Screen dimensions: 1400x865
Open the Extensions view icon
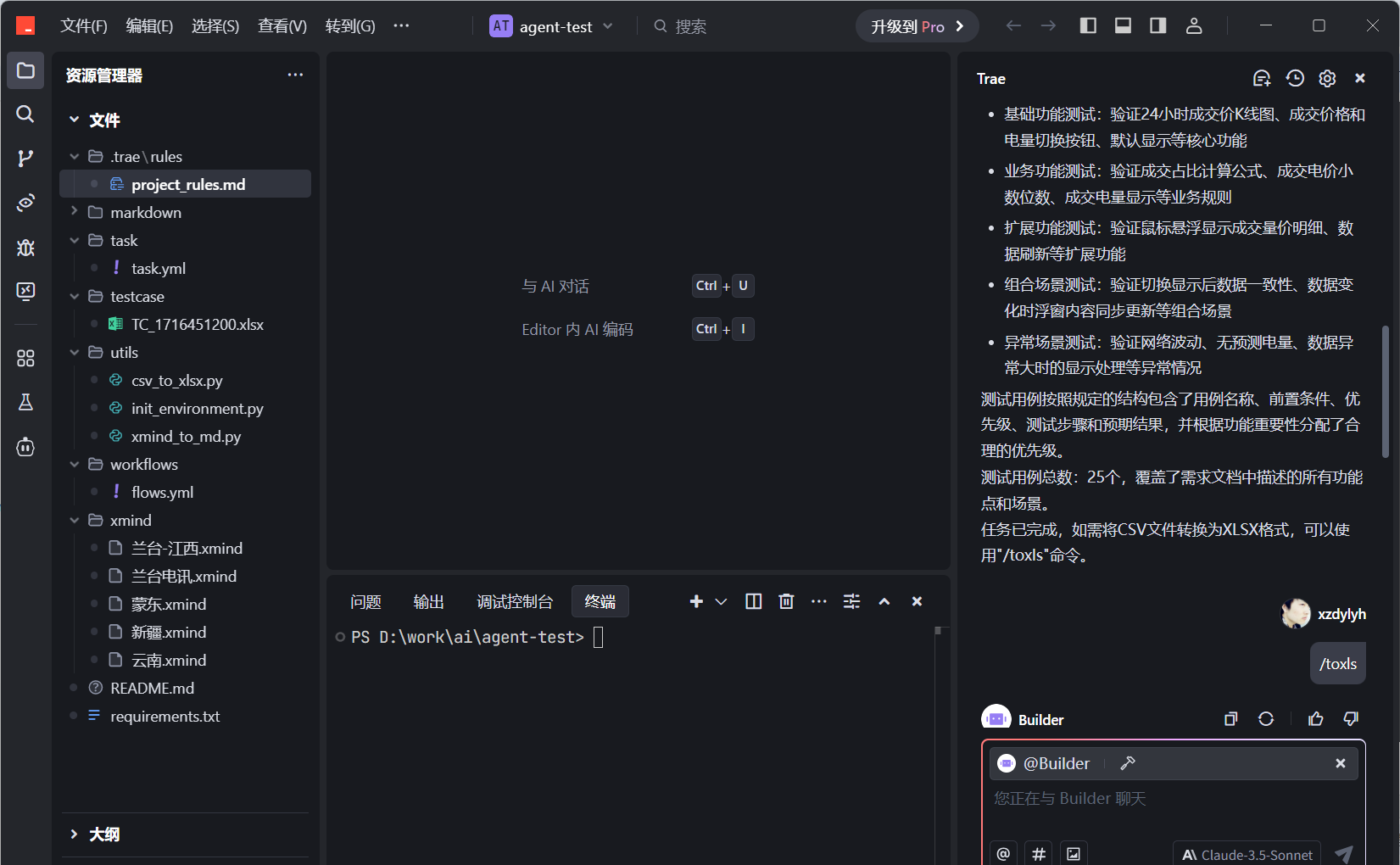pos(25,358)
